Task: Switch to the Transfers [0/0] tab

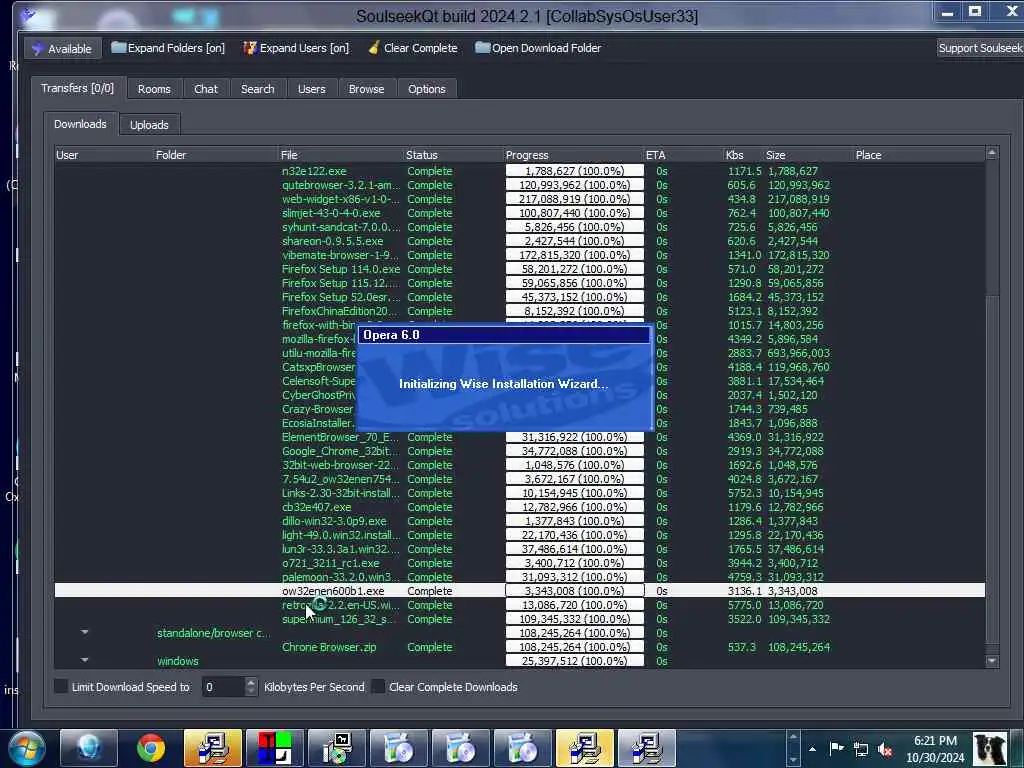Action: (77, 88)
